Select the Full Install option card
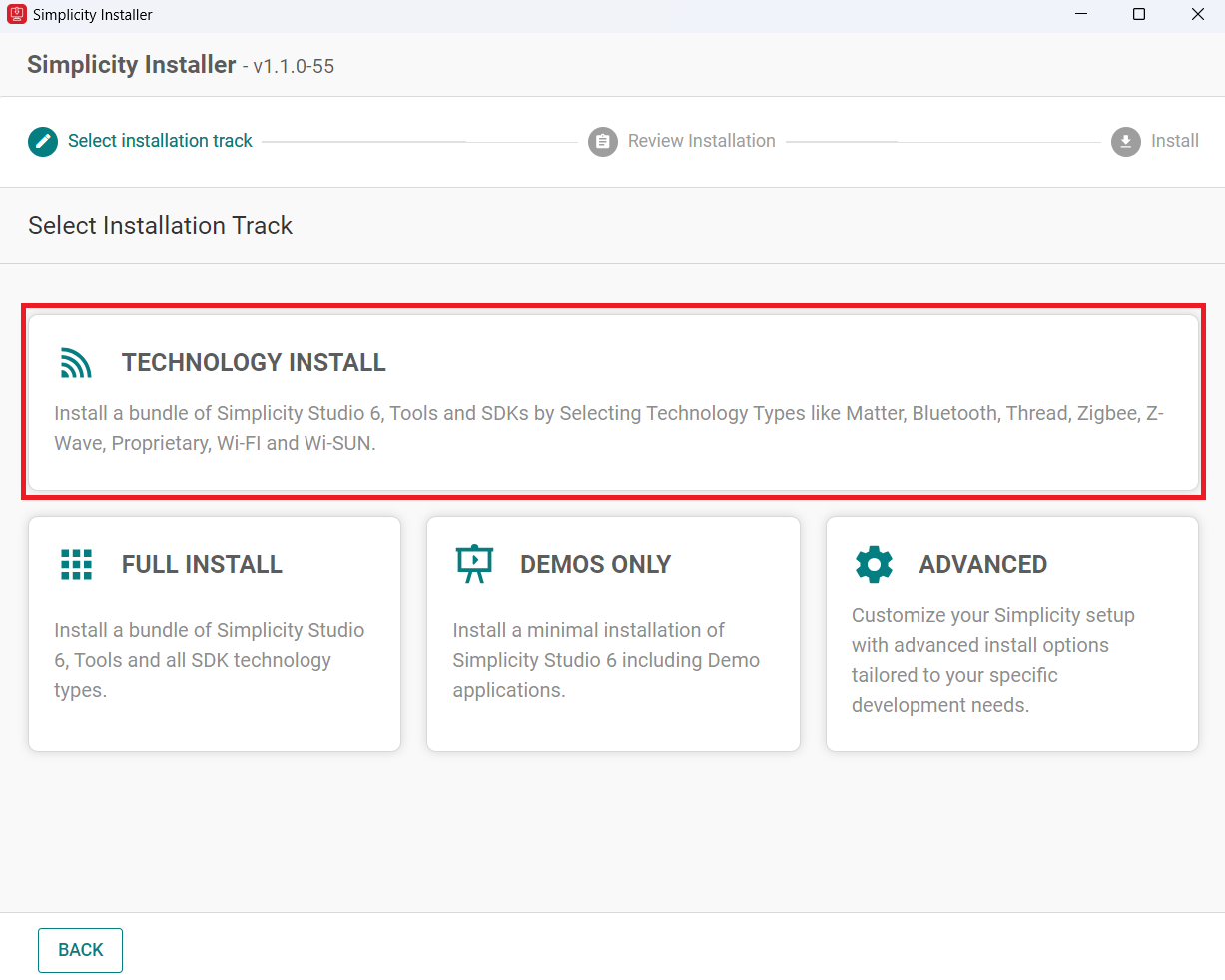Image resolution: width=1225 pixels, height=980 pixels. point(214,633)
